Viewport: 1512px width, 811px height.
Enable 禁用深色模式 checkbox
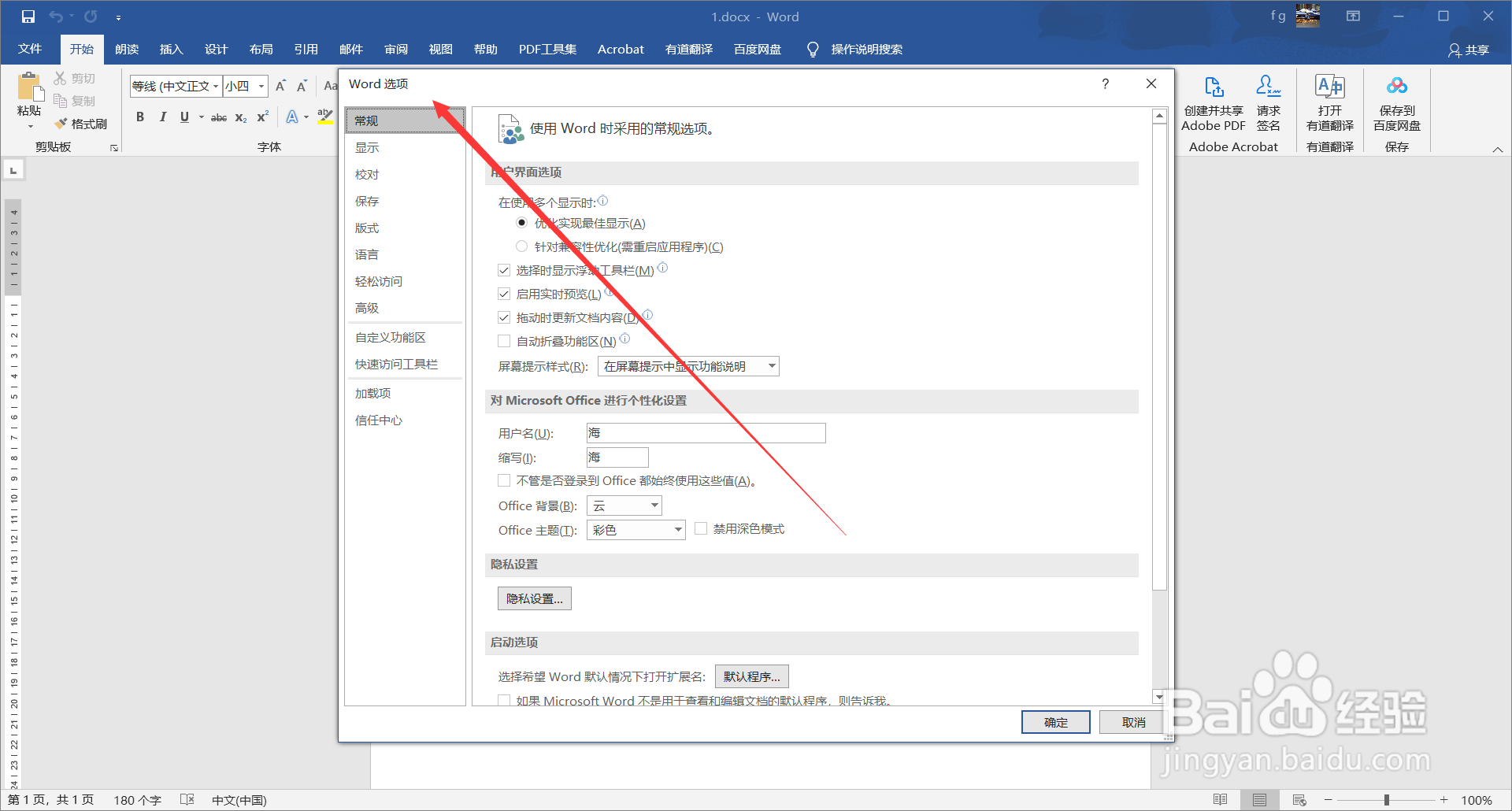click(x=701, y=528)
